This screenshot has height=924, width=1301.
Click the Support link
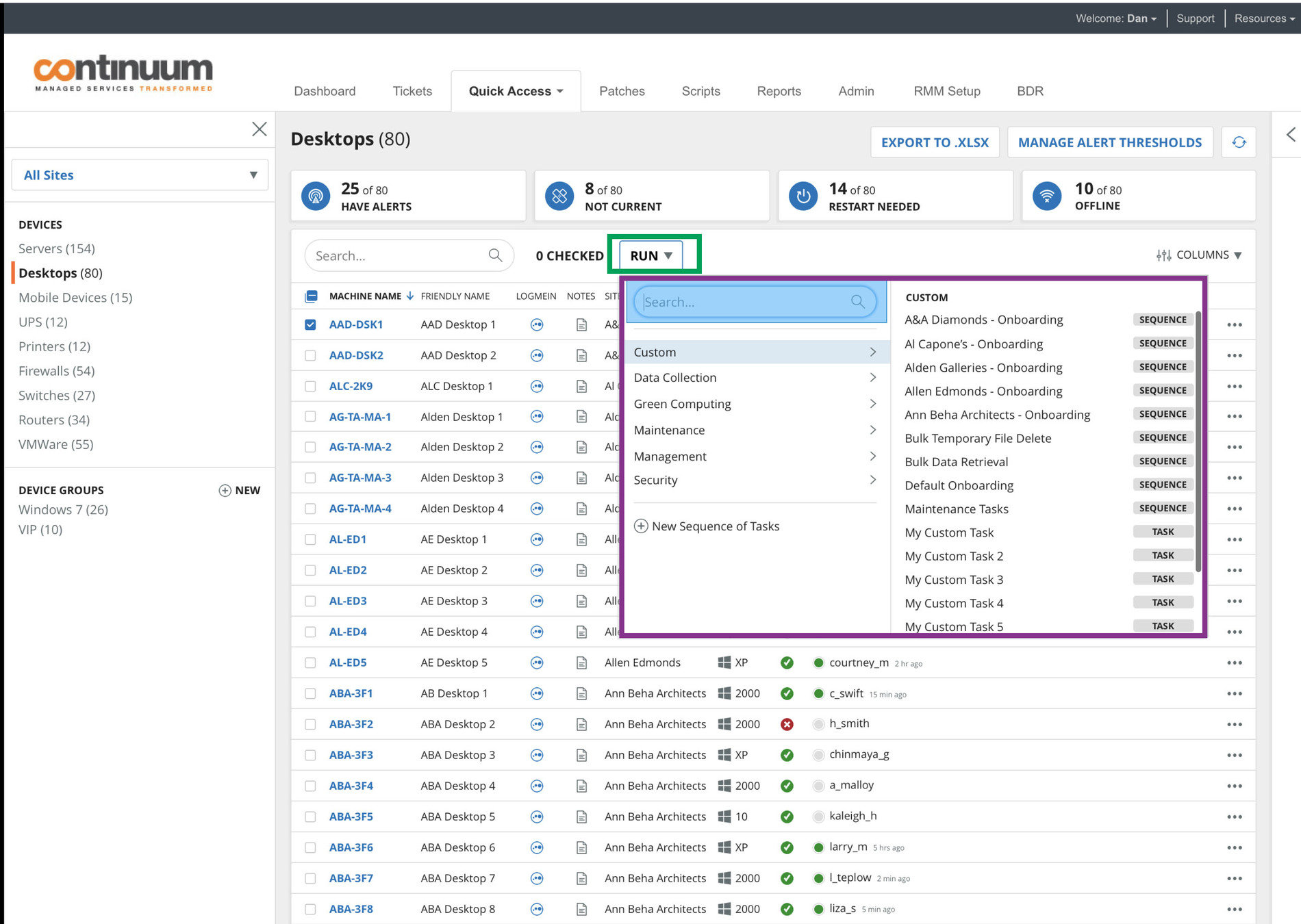click(1196, 18)
